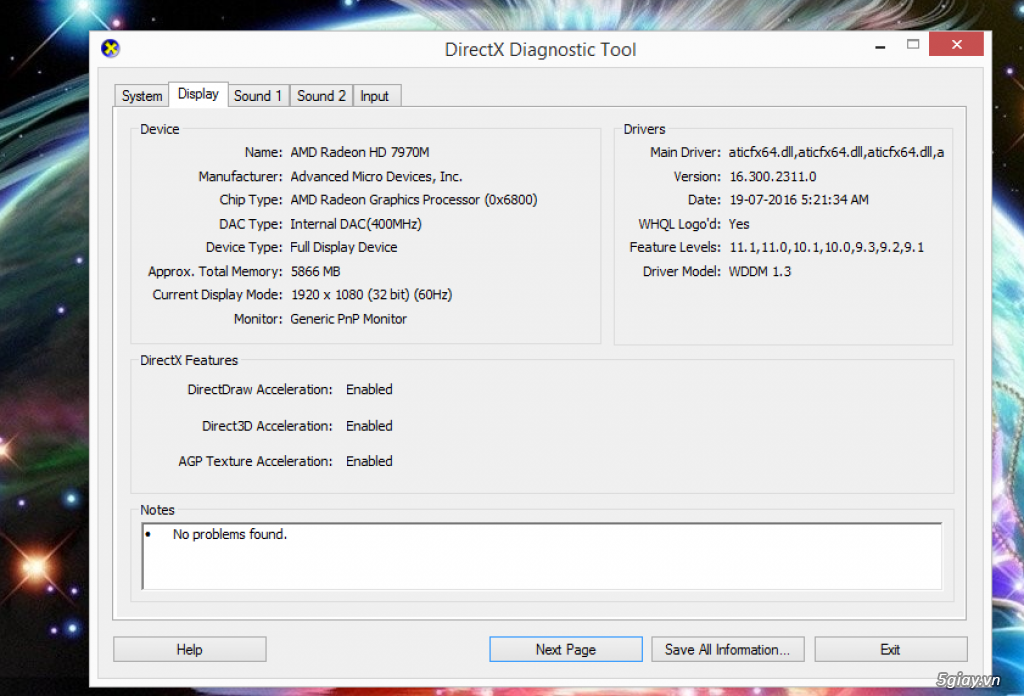The height and width of the screenshot is (696, 1024).
Task: Click the driver version 16.300.2311.0 value
Action: 772,176
